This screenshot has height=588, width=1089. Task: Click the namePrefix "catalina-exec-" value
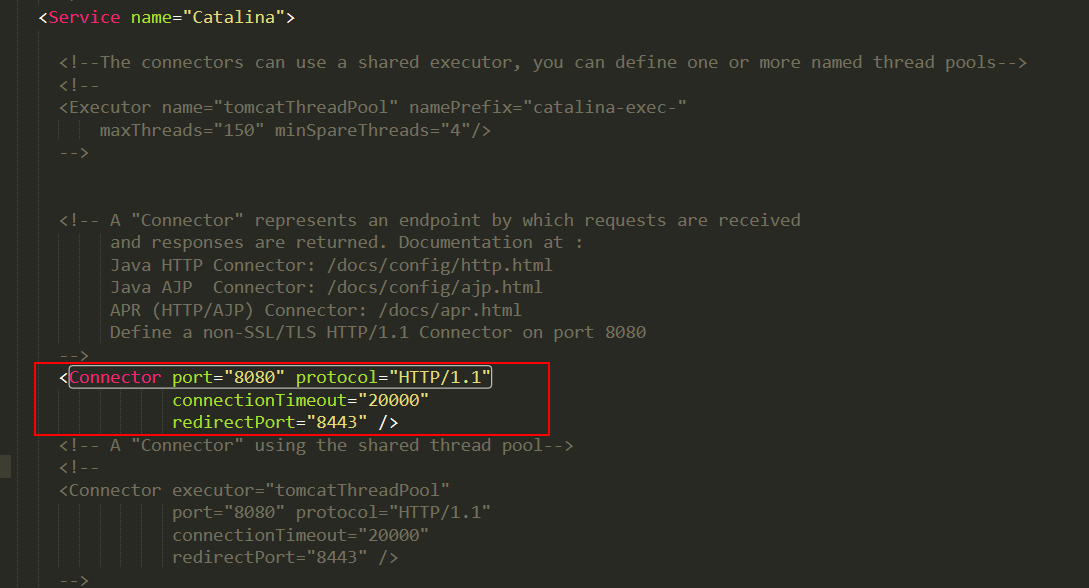(604, 108)
